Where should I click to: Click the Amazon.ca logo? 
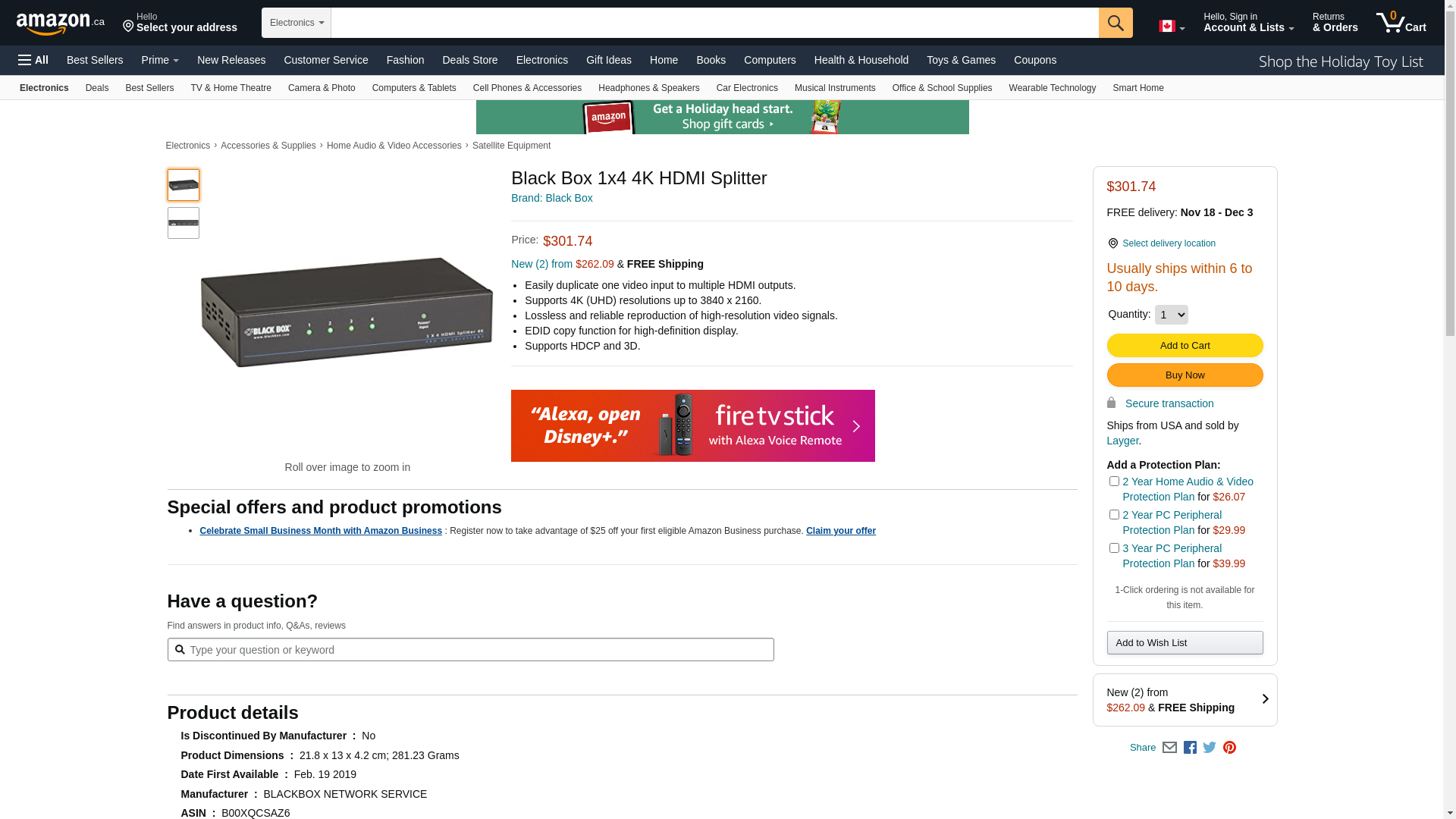pos(60,24)
